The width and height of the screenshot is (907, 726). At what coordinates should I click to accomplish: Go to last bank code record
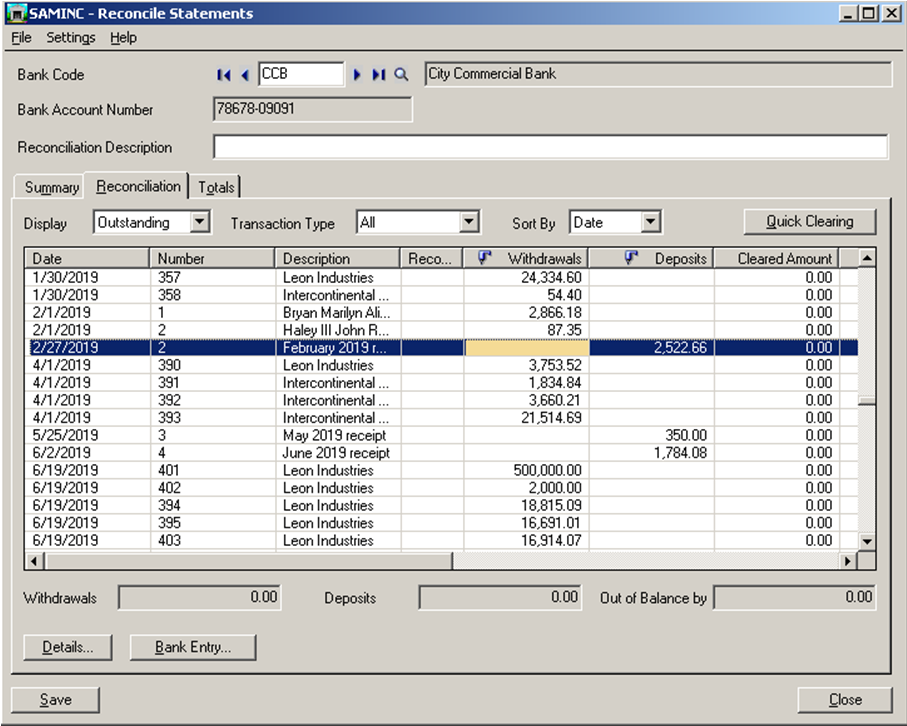tap(378, 75)
